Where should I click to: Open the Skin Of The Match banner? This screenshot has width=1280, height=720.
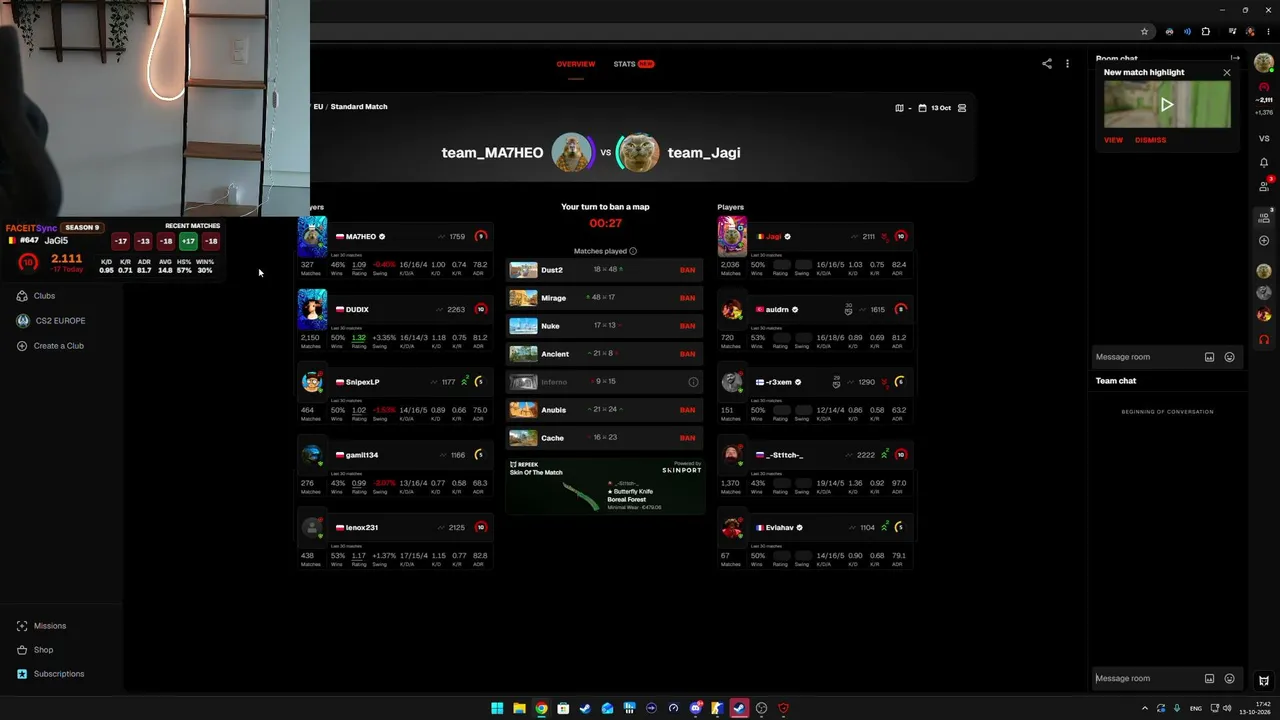(605, 486)
